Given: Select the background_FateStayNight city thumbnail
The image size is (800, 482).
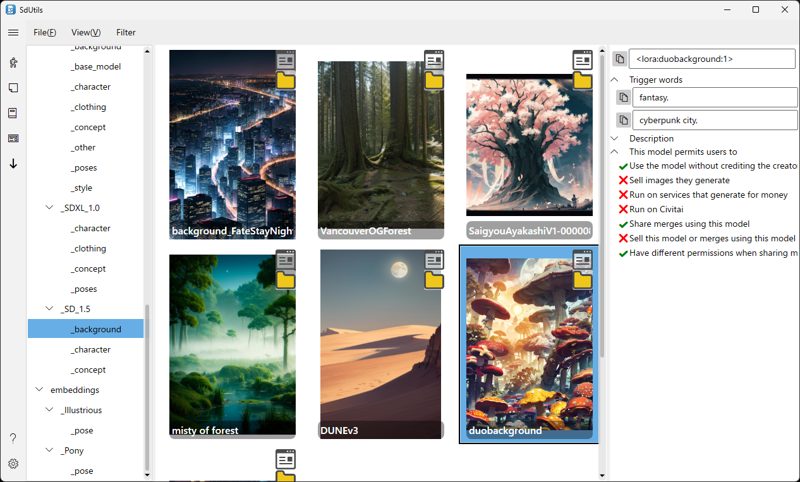Looking at the screenshot, I should click(x=232, y=144).
